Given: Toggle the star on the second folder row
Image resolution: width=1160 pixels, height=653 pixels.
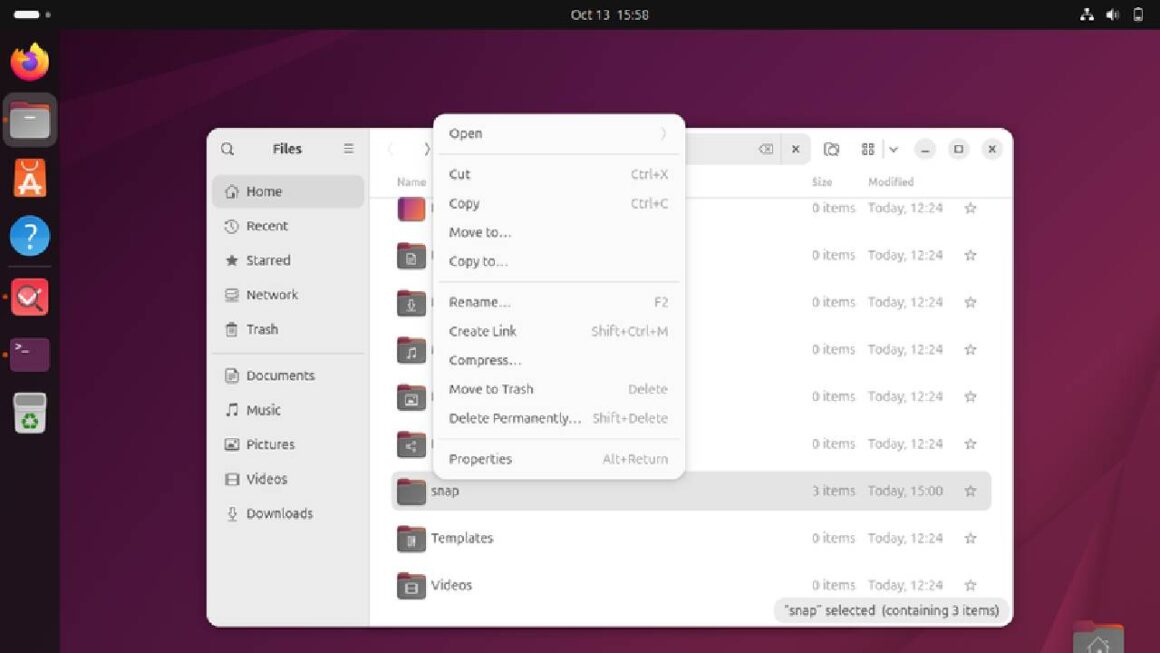Looking at the screenshot, I should tap(971, 256).
